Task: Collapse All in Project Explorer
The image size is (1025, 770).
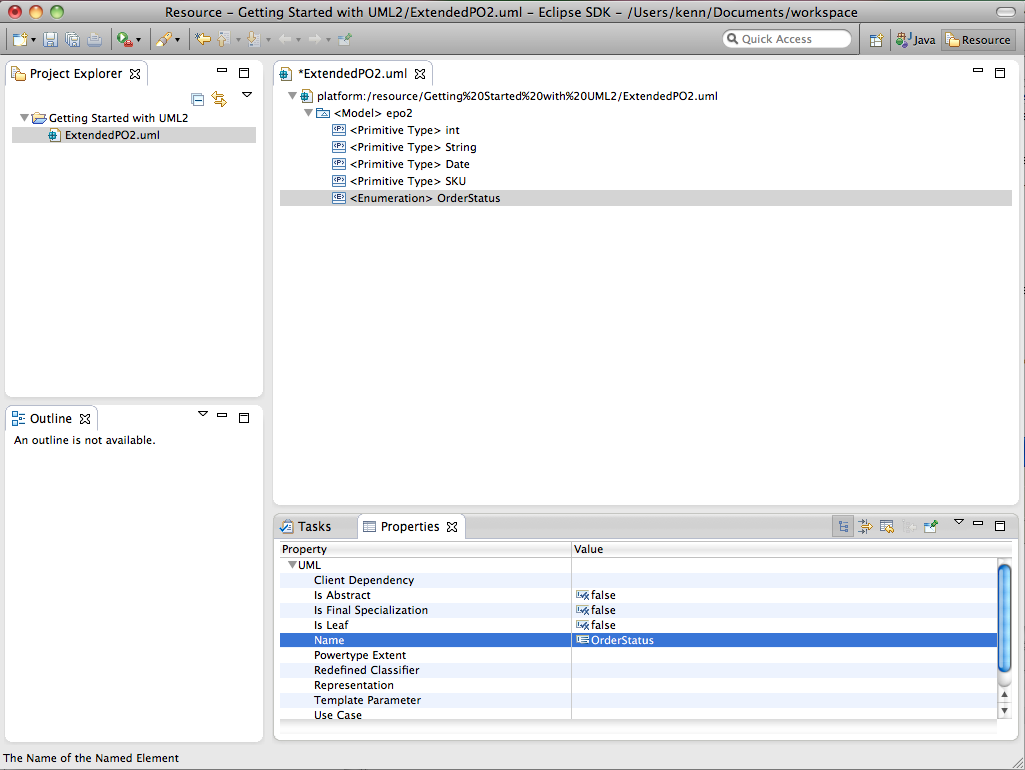Action: 197,99
